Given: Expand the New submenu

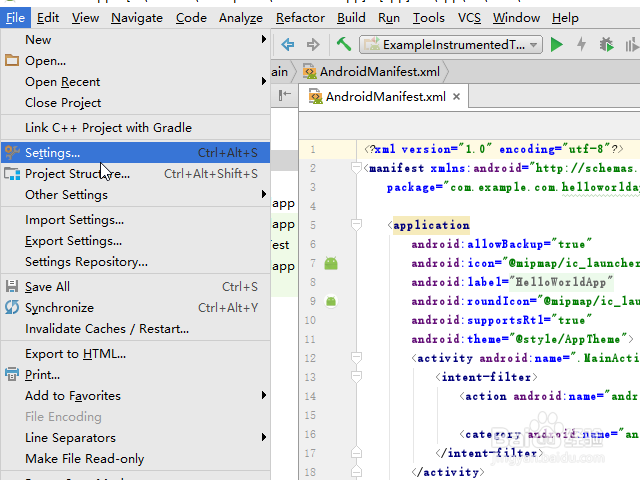Looking at the screenshot, I should click(x=135, y=39).
